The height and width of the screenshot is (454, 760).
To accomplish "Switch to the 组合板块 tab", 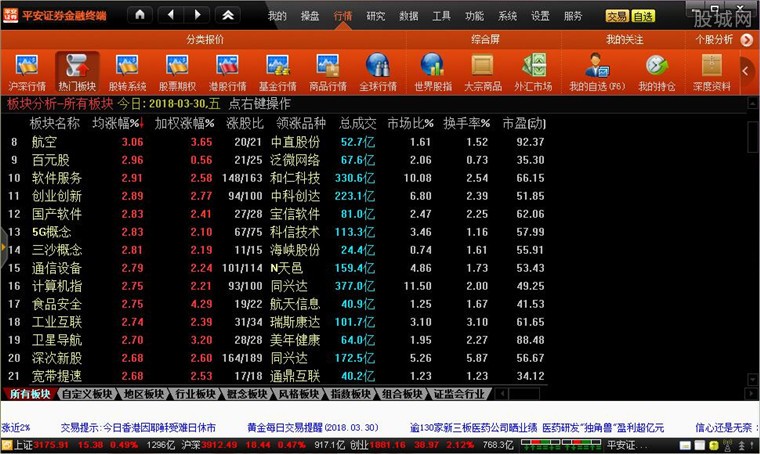I will coord(402,394).
